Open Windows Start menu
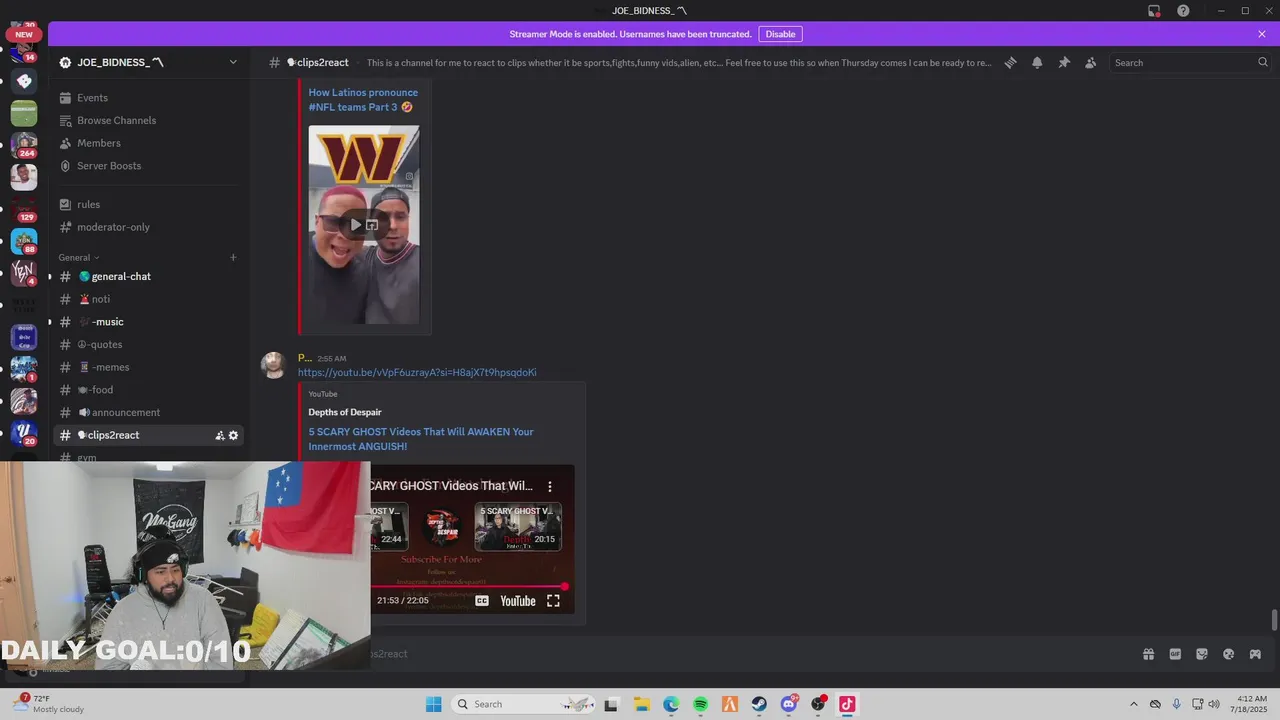The image size is (1280, 720). (433, 704)
